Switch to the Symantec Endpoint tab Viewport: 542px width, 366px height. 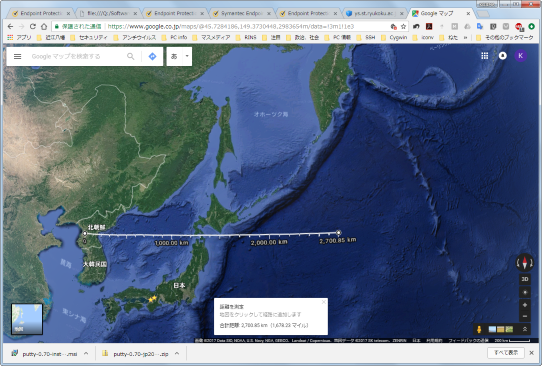tap(241, 13)
